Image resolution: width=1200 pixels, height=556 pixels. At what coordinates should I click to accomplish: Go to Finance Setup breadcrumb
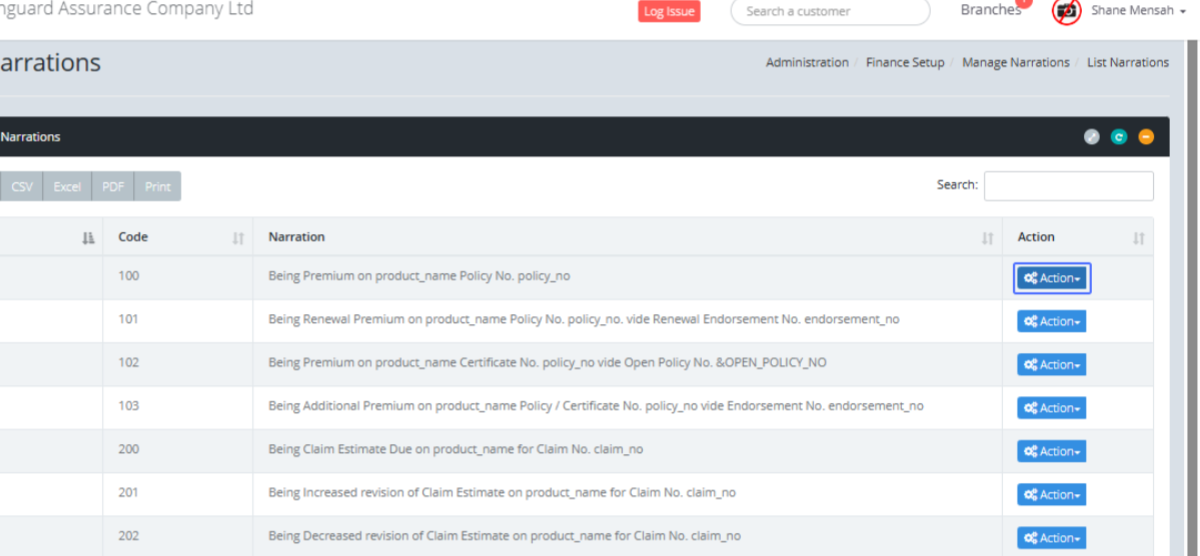(x=905, y=62)
